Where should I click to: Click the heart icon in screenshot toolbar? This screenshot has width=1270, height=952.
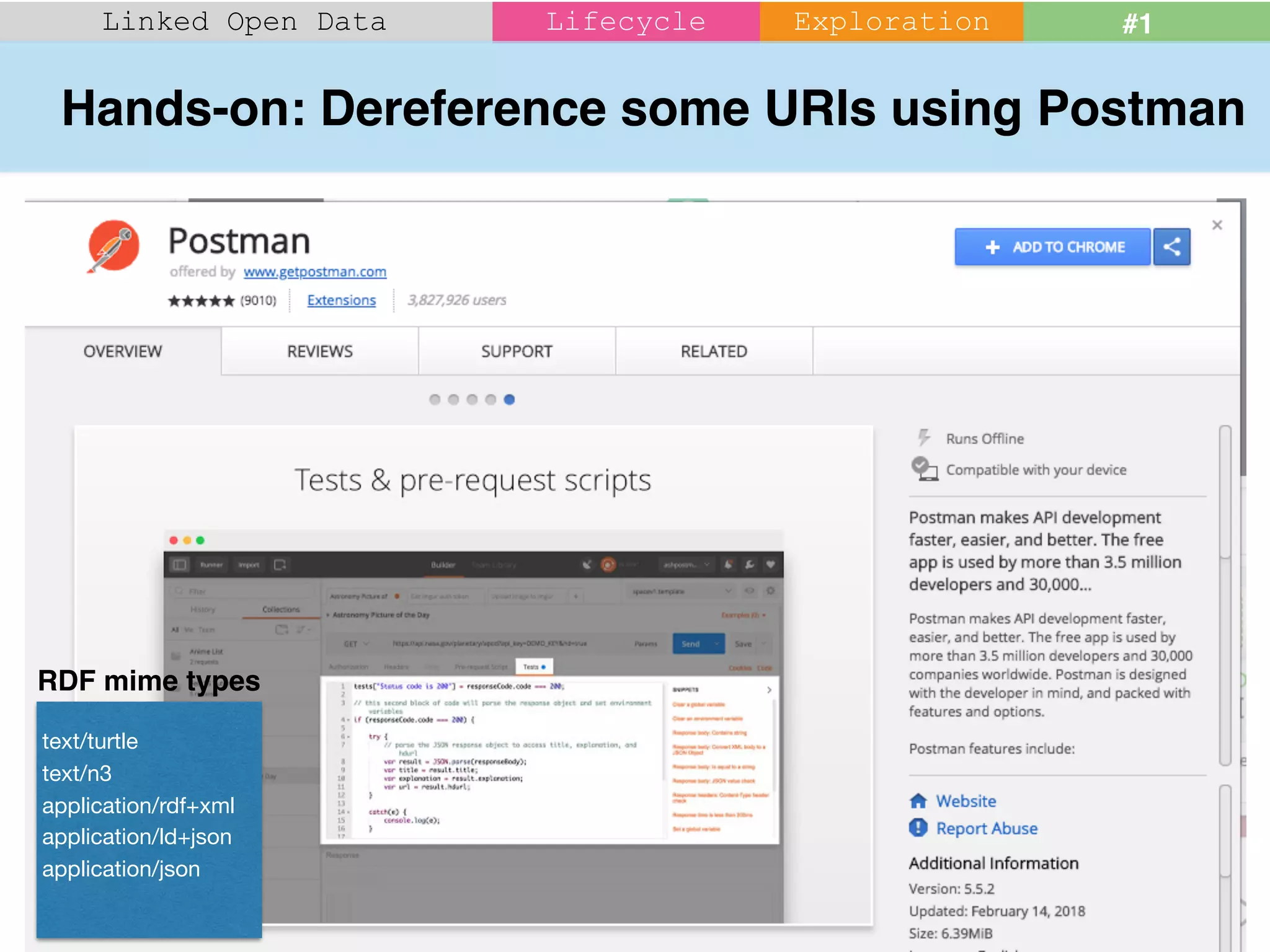tap(770, 565)
